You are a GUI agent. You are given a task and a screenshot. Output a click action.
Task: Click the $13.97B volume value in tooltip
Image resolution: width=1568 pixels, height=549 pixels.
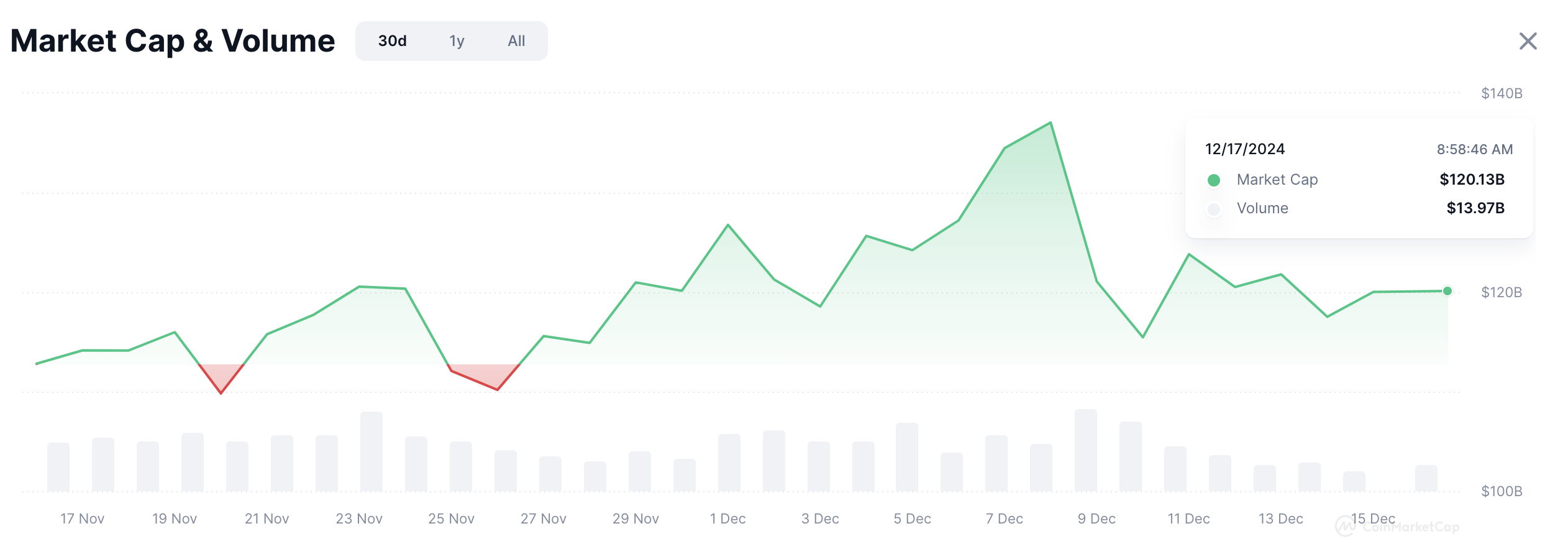[x=1475, y=208]
